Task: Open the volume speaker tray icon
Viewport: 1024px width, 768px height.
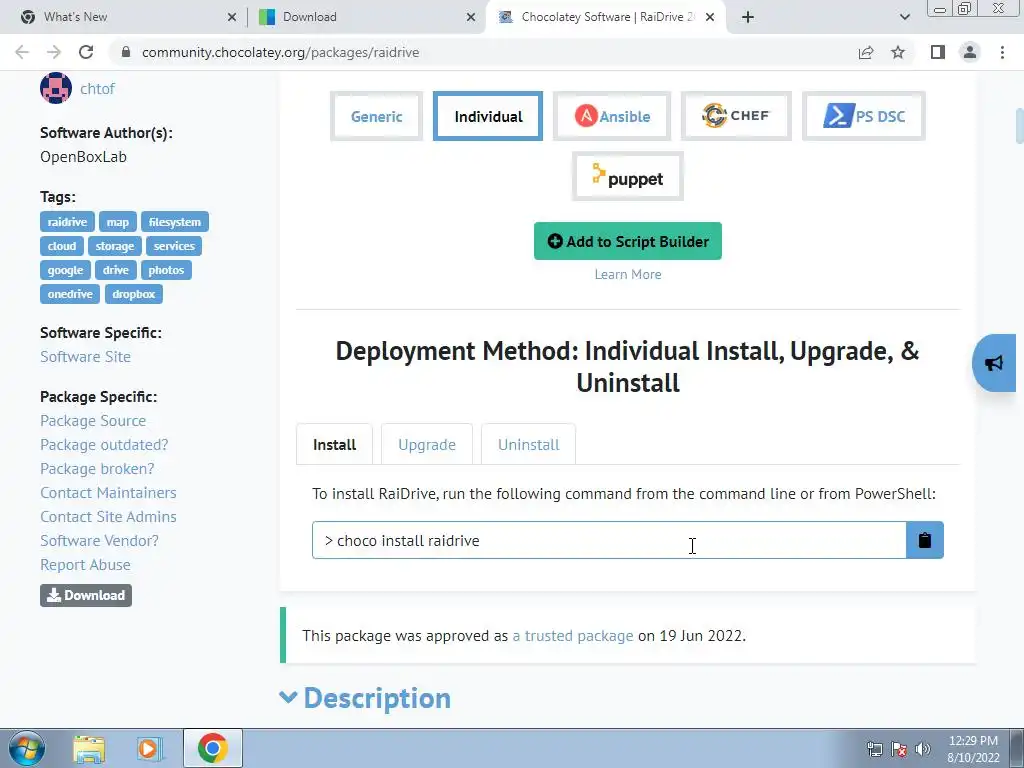Action: pyautogui.click(x=923, y=749)
